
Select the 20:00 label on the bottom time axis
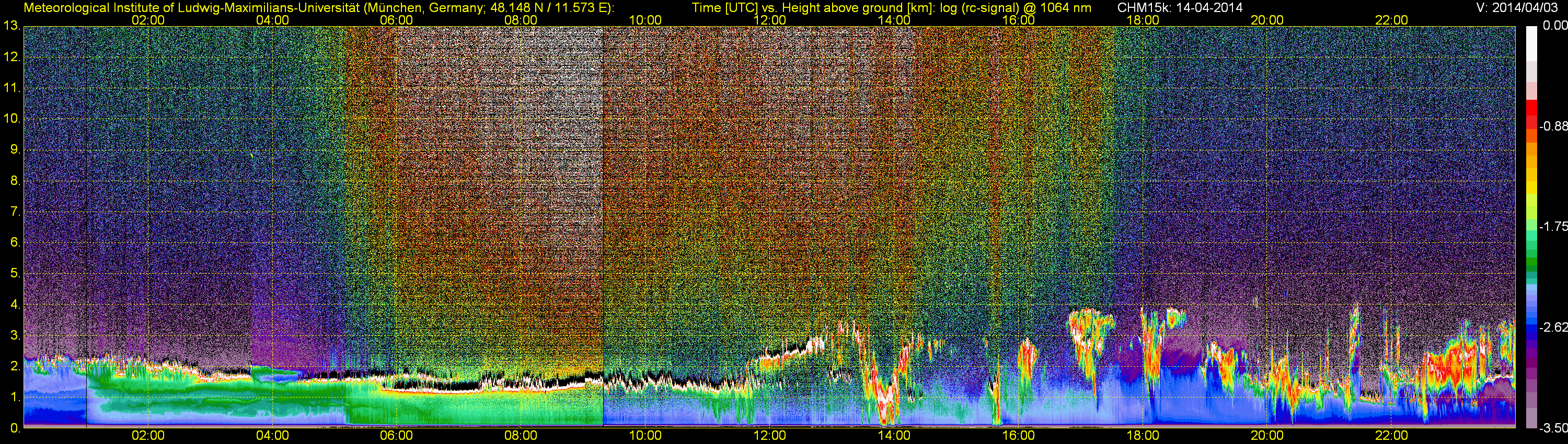(x=1267, y=436)
